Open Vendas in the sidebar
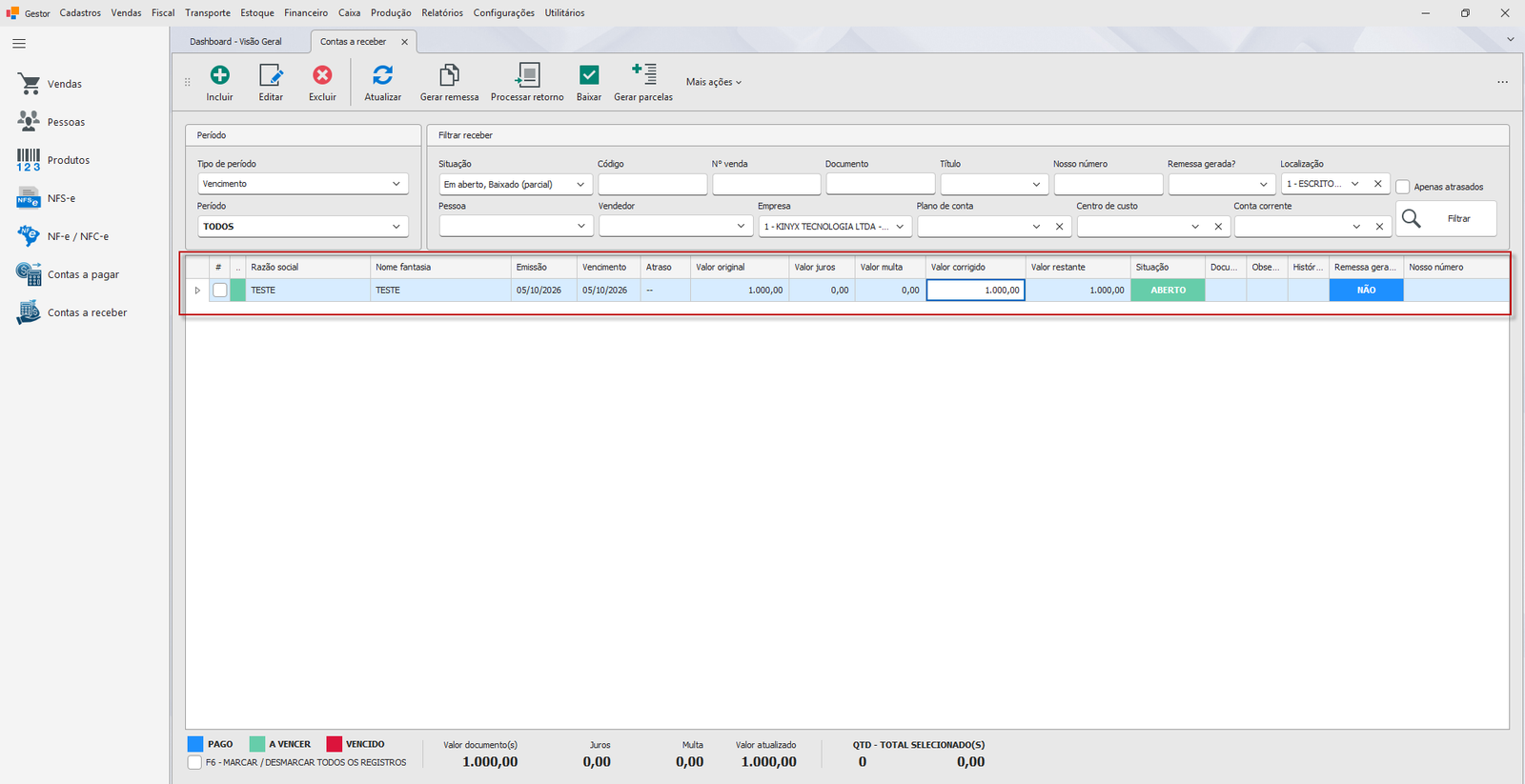 64,84
